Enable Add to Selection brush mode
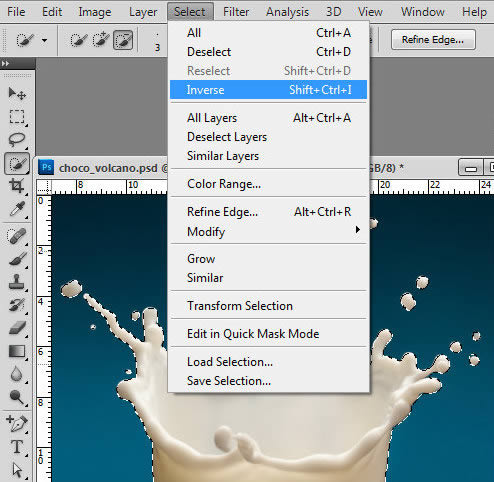Screen dimensions: 494x482 (101, 40)
